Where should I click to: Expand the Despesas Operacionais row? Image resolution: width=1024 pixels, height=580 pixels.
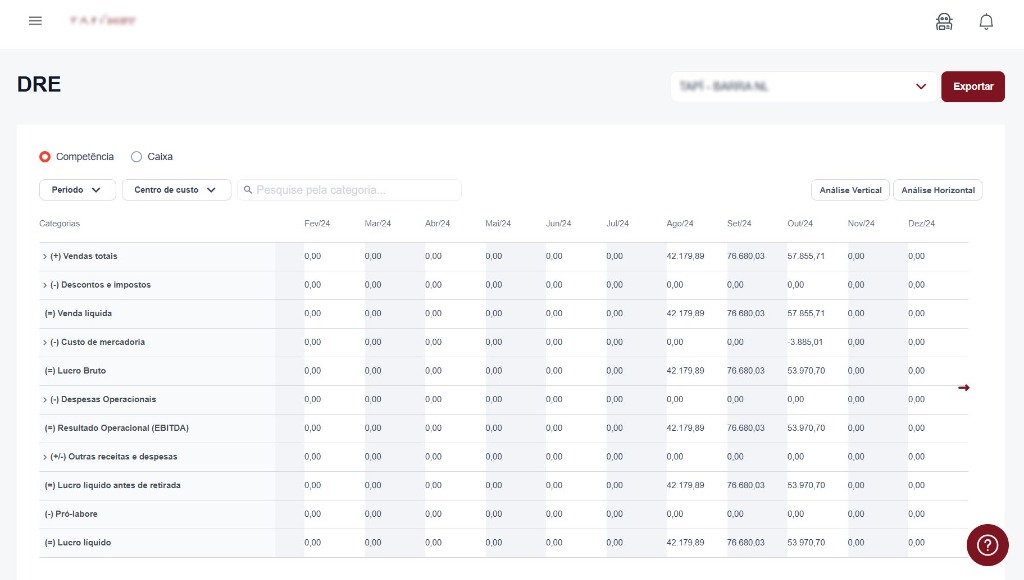point(45,400)
